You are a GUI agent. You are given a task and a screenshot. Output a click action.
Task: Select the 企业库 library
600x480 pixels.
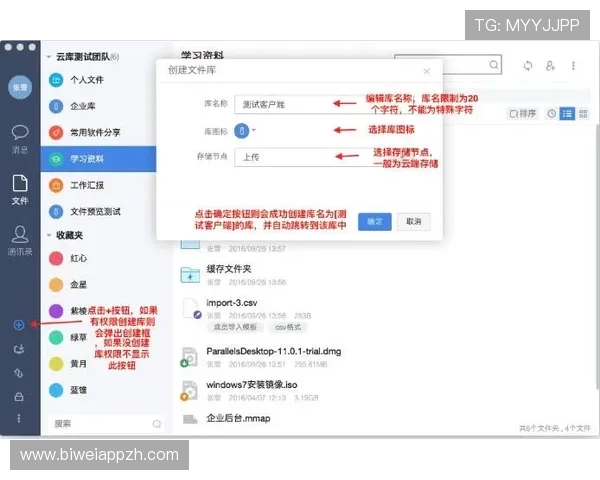click(98, 106)
